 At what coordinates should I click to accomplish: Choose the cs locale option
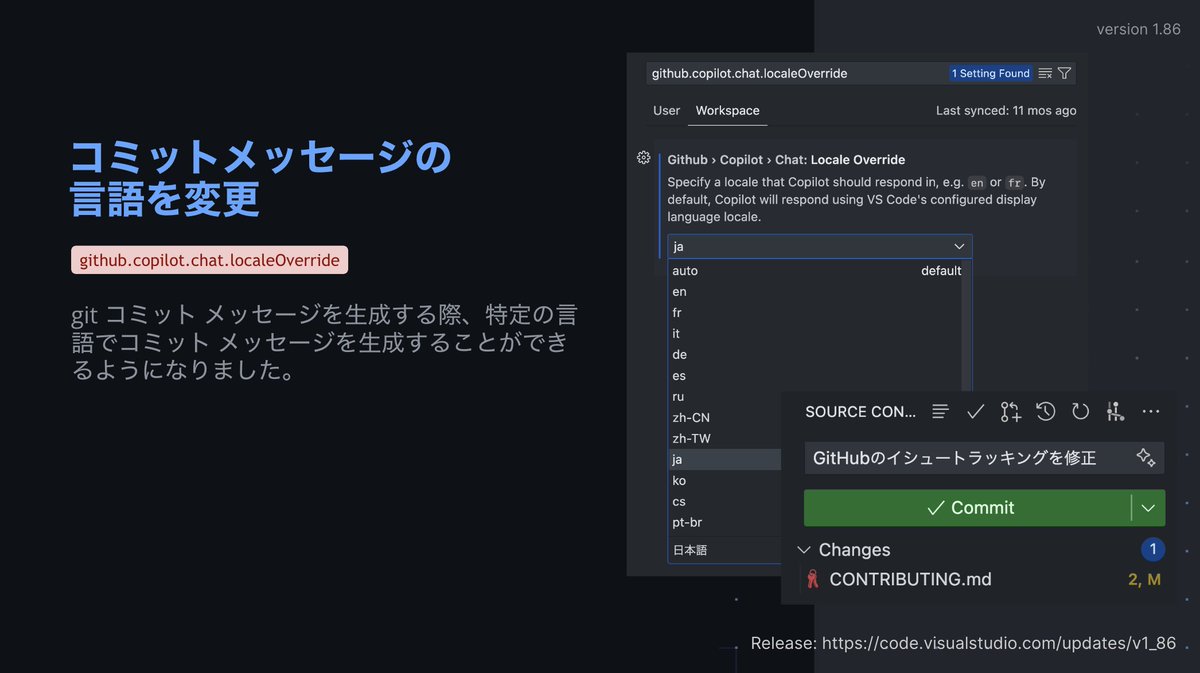(x=725, y=502)
